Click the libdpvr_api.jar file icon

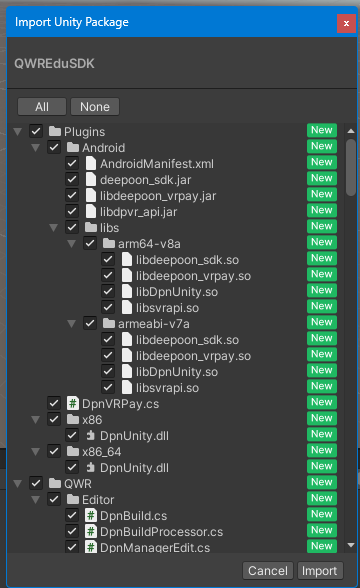pyautogui.click(x=91, y=212)
